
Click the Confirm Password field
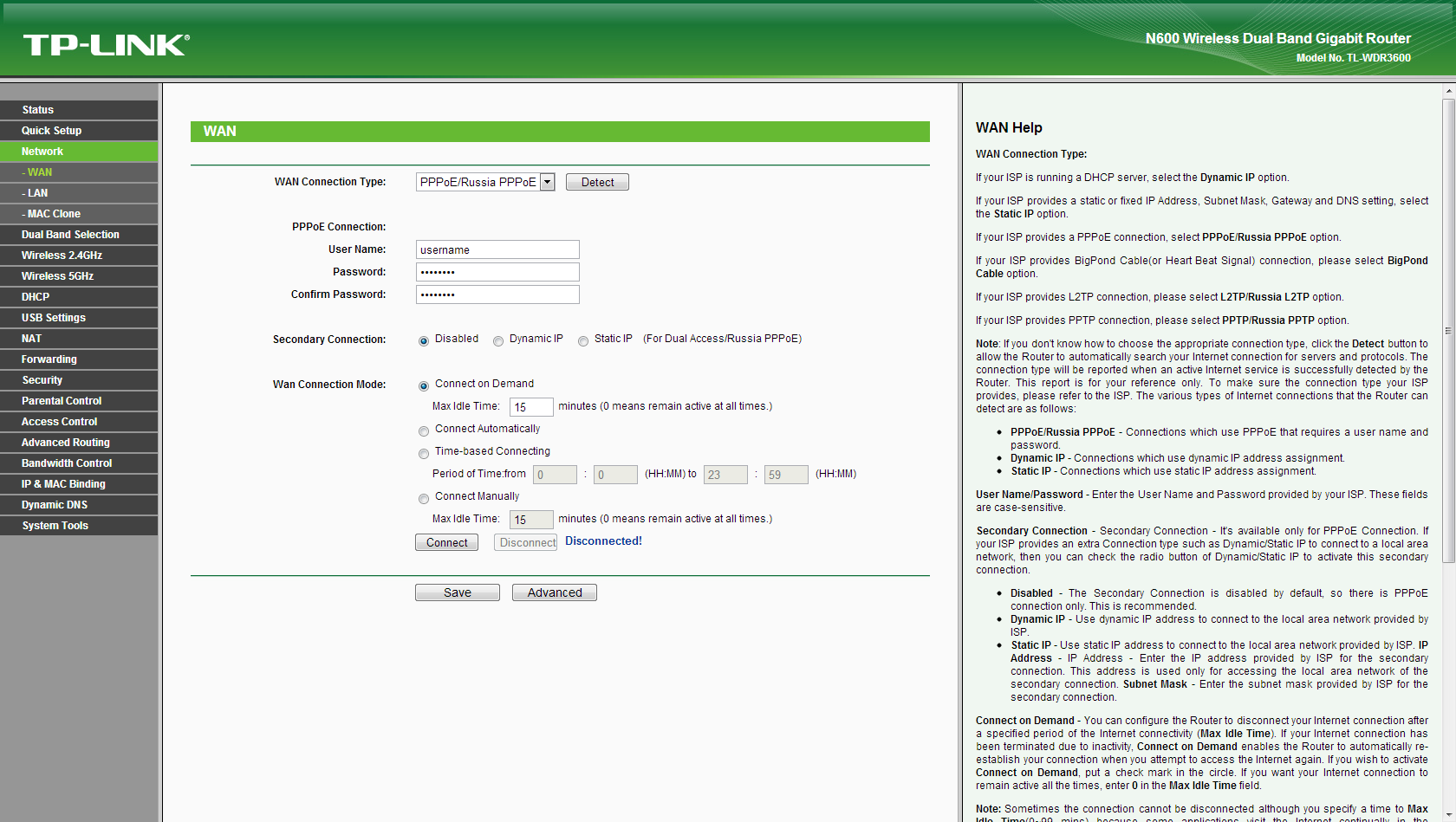[497, 294]
